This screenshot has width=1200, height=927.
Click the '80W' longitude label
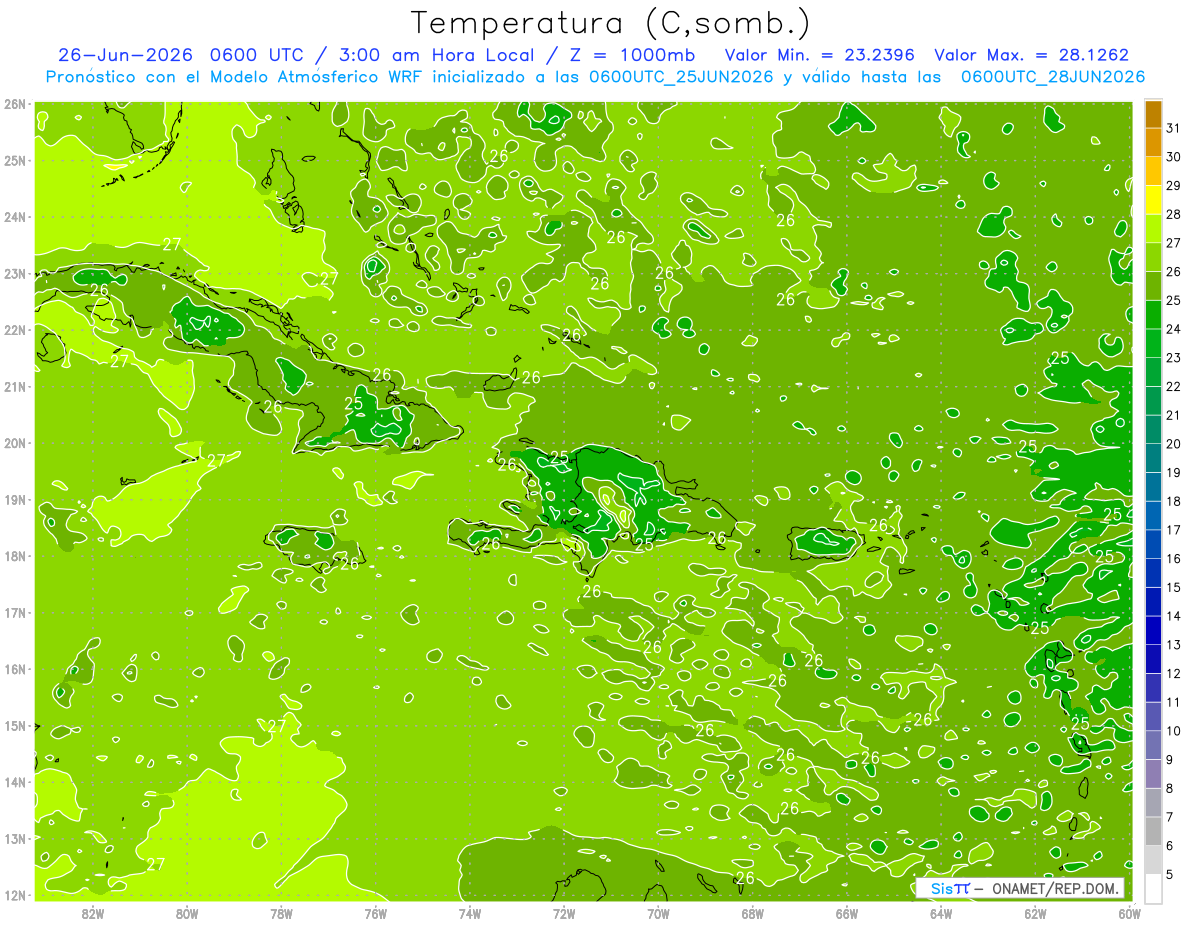(x=187, y=913)
